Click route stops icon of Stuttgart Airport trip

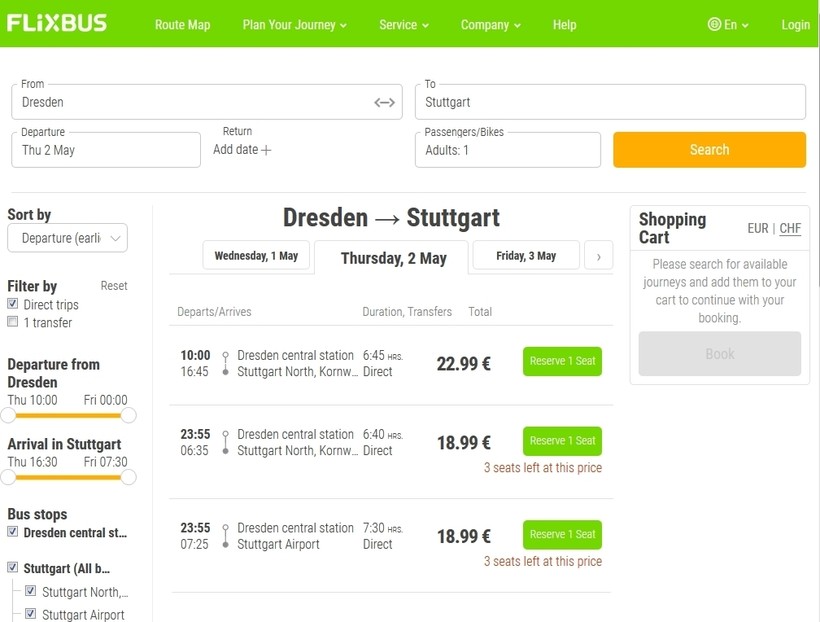coord(226,537)
